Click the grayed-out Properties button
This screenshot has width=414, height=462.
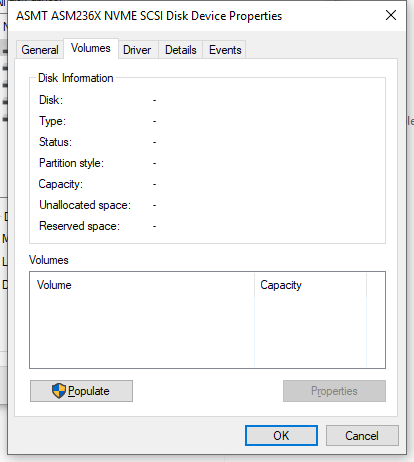(334, 391)
